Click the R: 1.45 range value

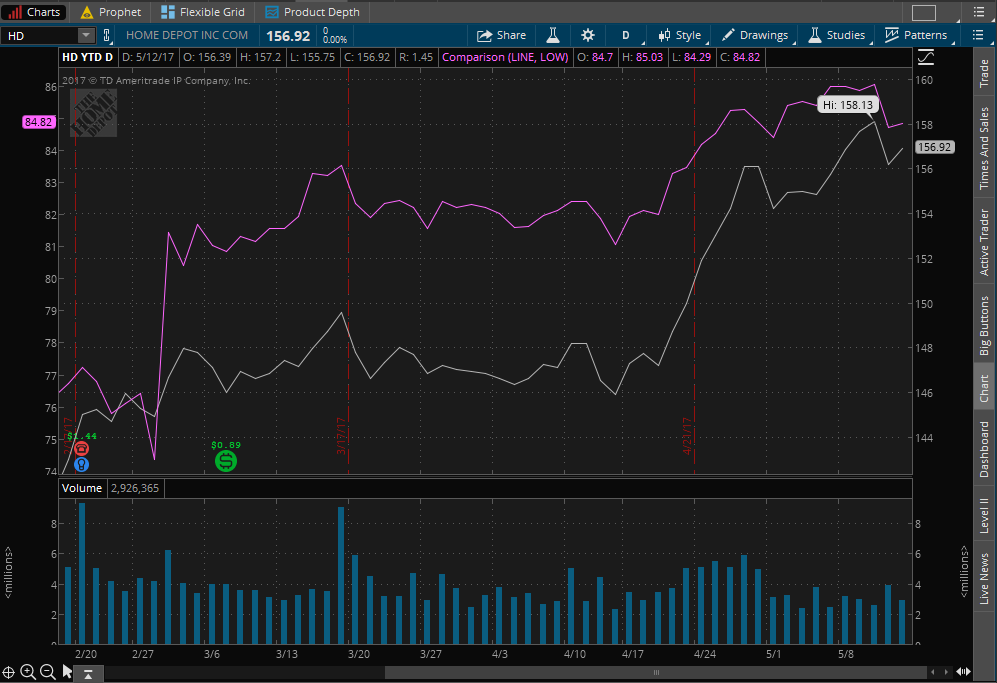coord(416,57)
